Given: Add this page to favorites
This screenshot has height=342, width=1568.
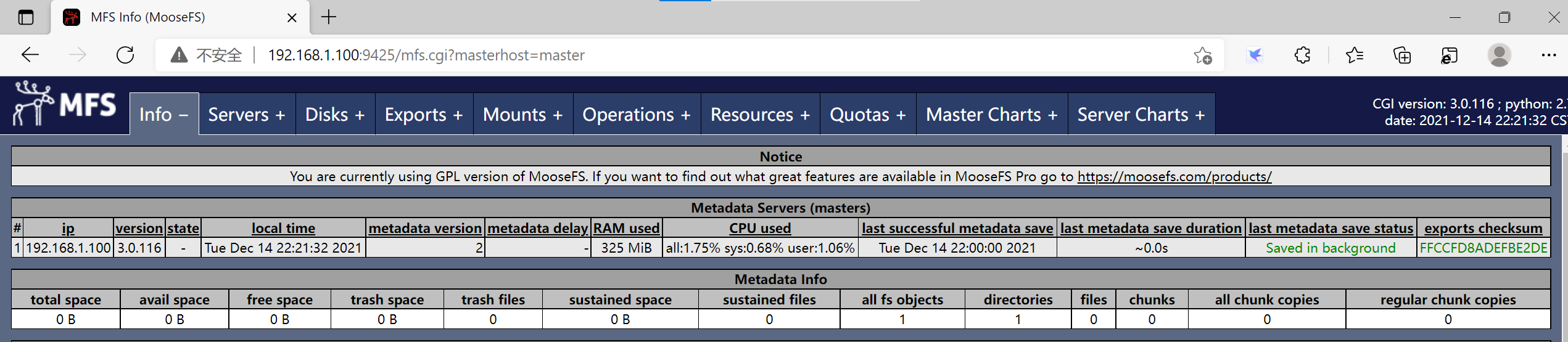Looking at the screenshot, I should (1202, 55).
